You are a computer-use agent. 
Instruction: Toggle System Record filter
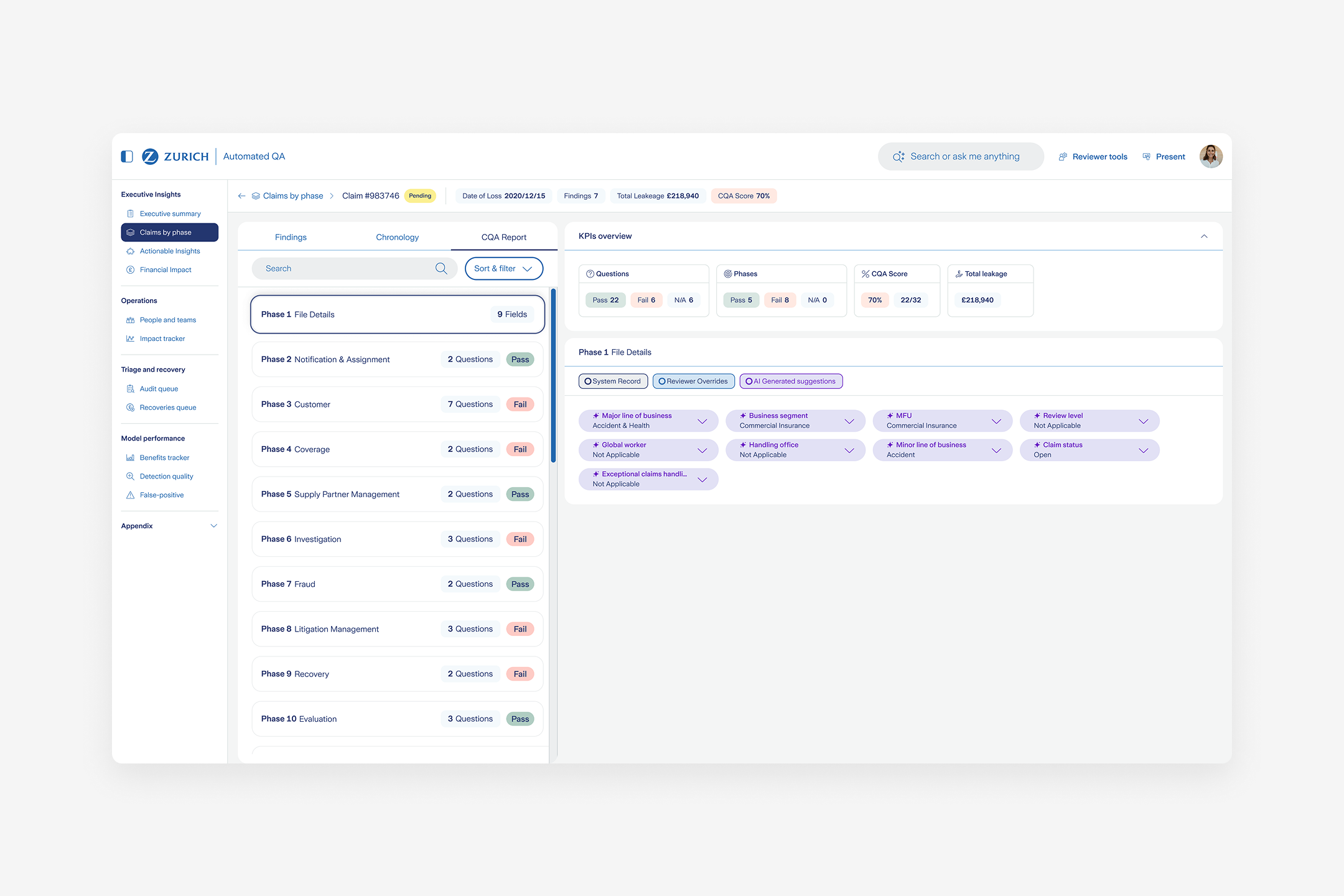pyautogui.click(x=613, y=381)
